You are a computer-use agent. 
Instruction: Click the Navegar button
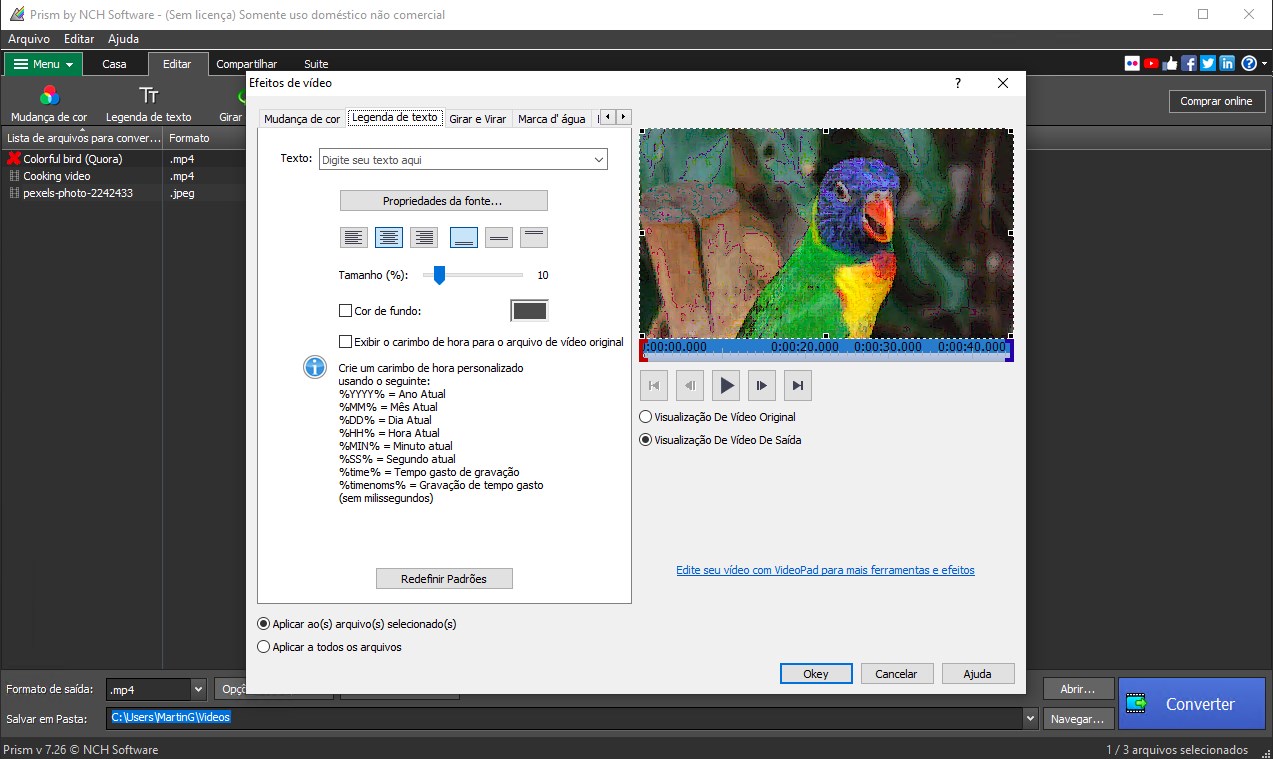(1077, 718)
